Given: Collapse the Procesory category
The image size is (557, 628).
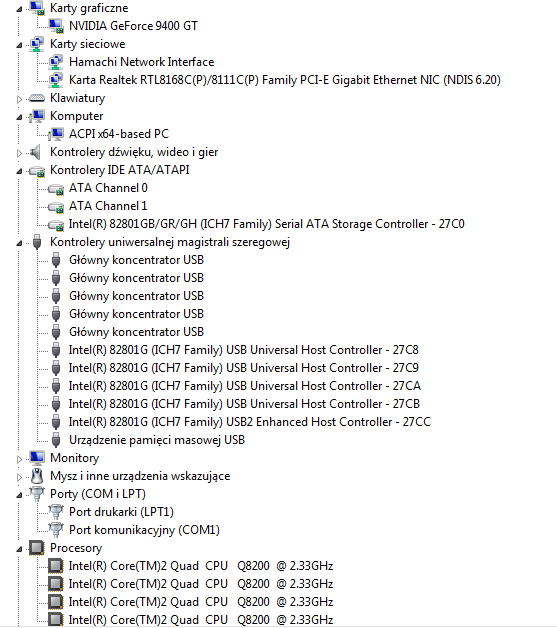Looking at the screenshot, I should click(x=19, y=549).
